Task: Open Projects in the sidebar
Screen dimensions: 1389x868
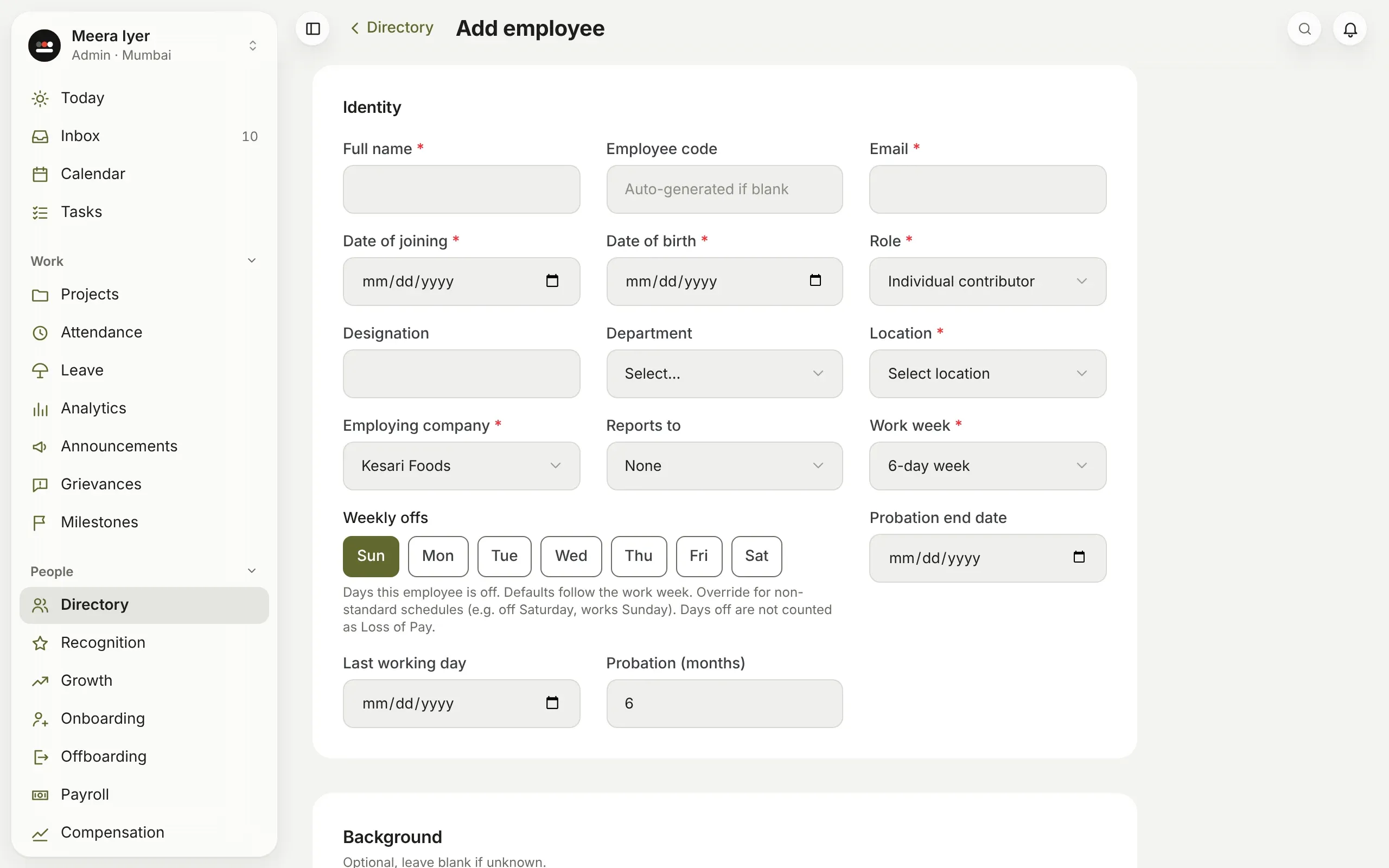Action: click(144, 295)
